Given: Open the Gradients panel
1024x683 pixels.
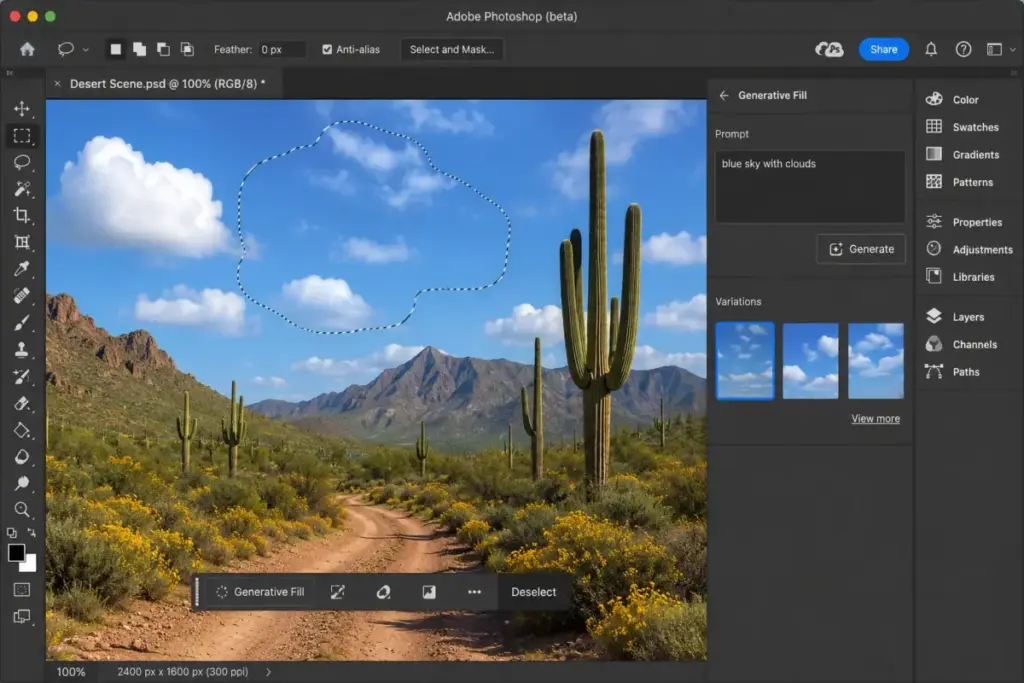Looking at the screenshot, I should (963, 154).
